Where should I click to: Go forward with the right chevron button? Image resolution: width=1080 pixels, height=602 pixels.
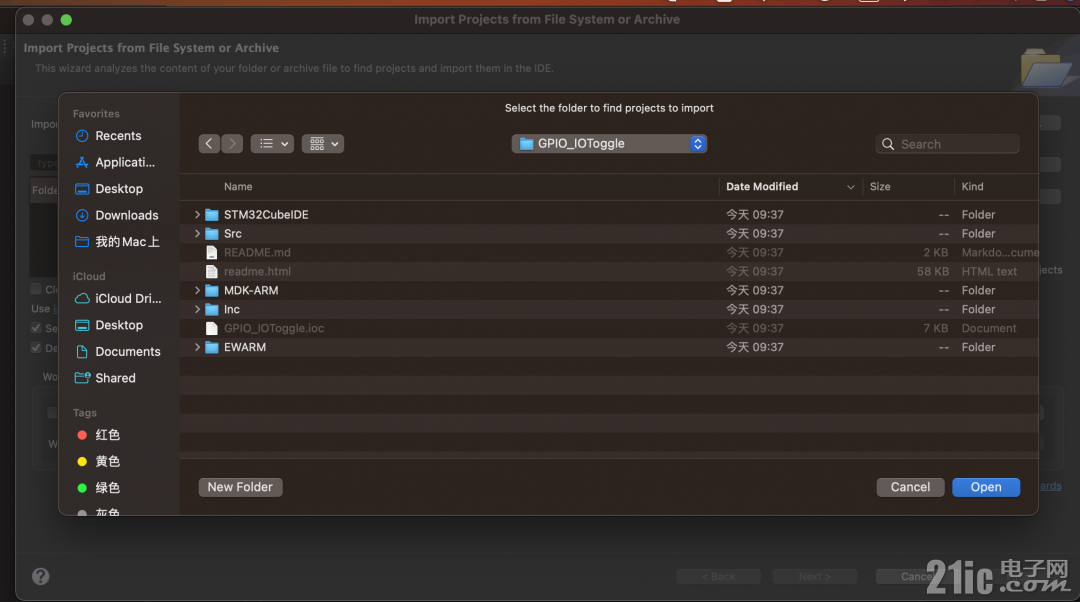coord(232,143)
